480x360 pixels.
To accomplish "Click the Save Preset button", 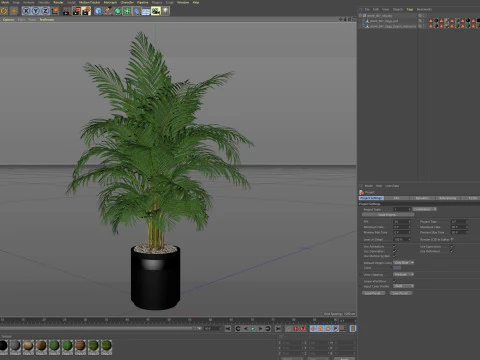I will 401,293.
